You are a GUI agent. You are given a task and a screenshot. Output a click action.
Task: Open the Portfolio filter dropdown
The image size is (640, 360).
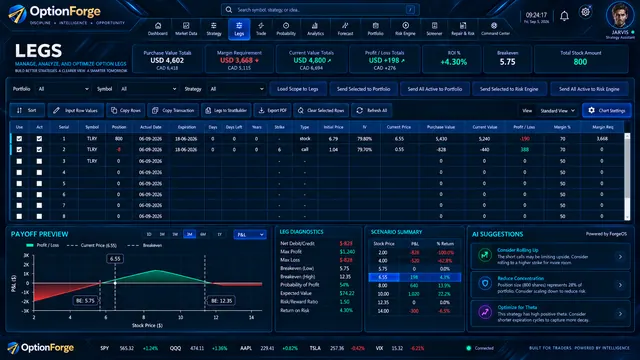(63, 89)
